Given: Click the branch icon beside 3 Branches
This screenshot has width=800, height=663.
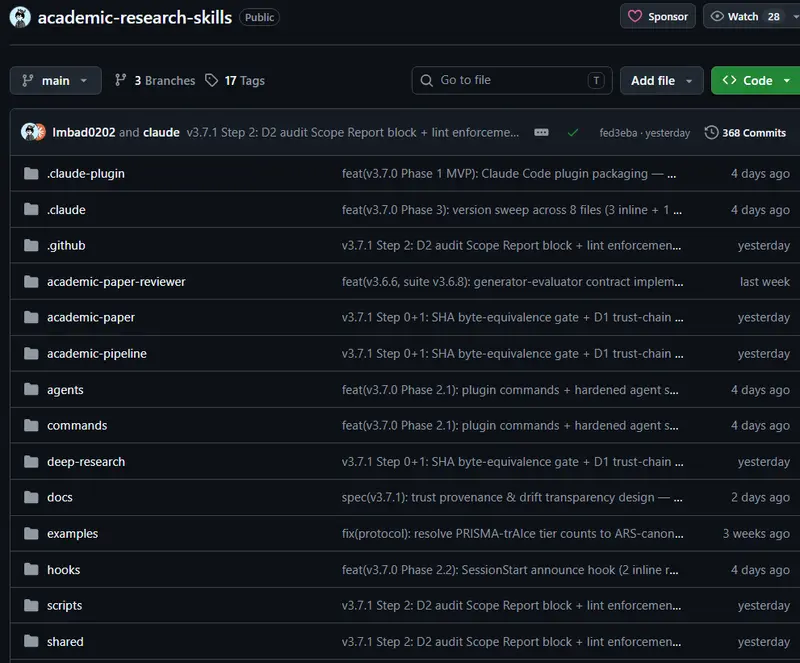Looking at the screenshot, I should [x=120, y=80].
